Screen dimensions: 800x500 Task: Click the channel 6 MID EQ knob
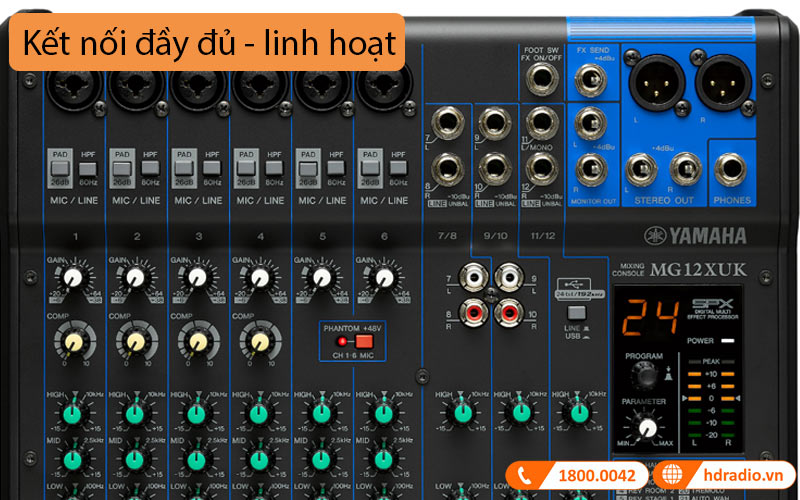[384, 460]
